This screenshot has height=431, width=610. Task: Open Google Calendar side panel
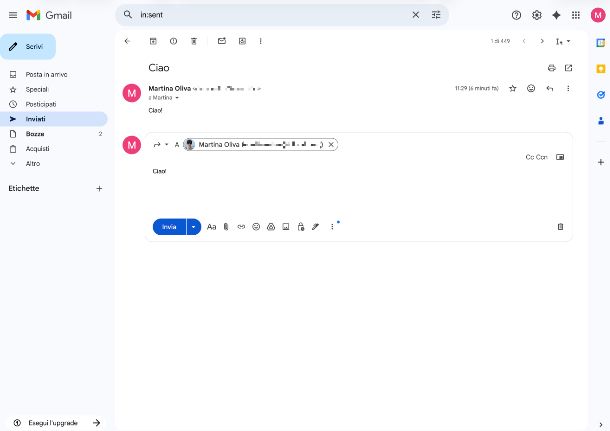pyautogui.click(x=601, y=43)
